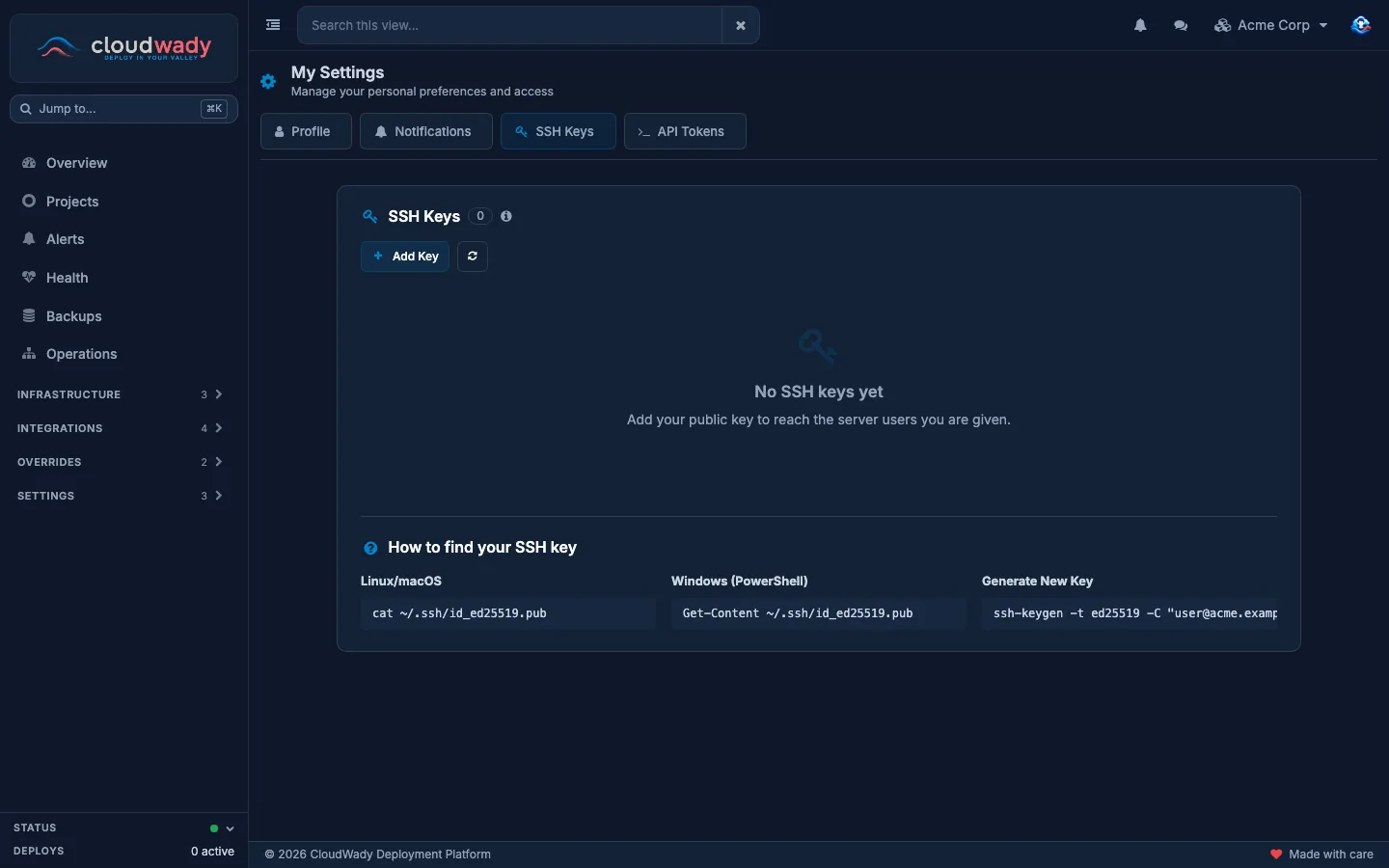
Task: Open Projects in sidebar
Action: (123, 202)
